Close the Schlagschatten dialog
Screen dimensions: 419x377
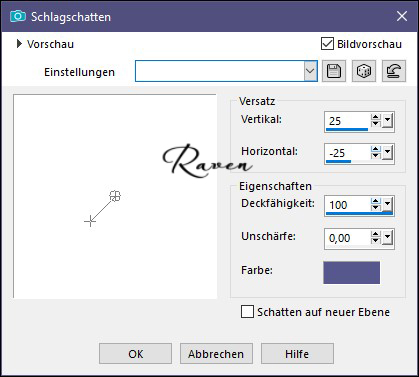click(x=402, y=16)
